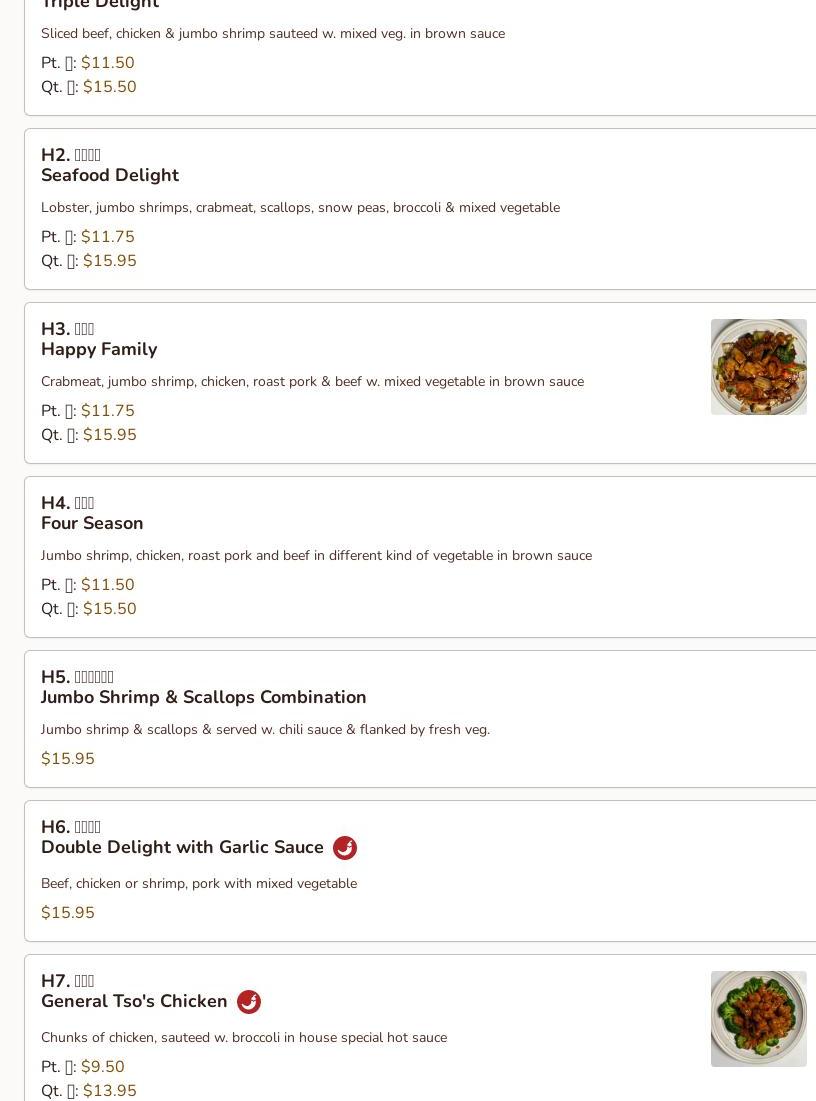Open the General Tso's Chicken photo
Screen dimensions: 816x1101
[x=758, y=1018]
